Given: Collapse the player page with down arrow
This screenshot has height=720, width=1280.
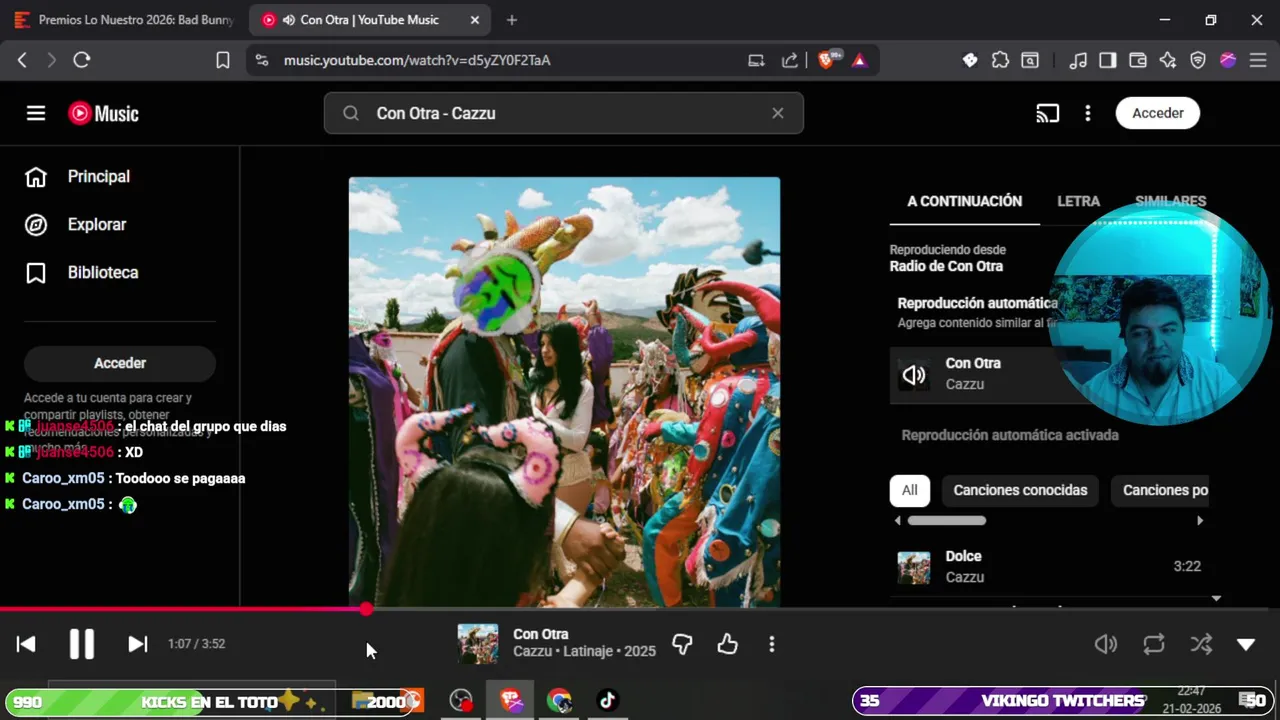Looking at the screenshot, I should [1246, 644].
